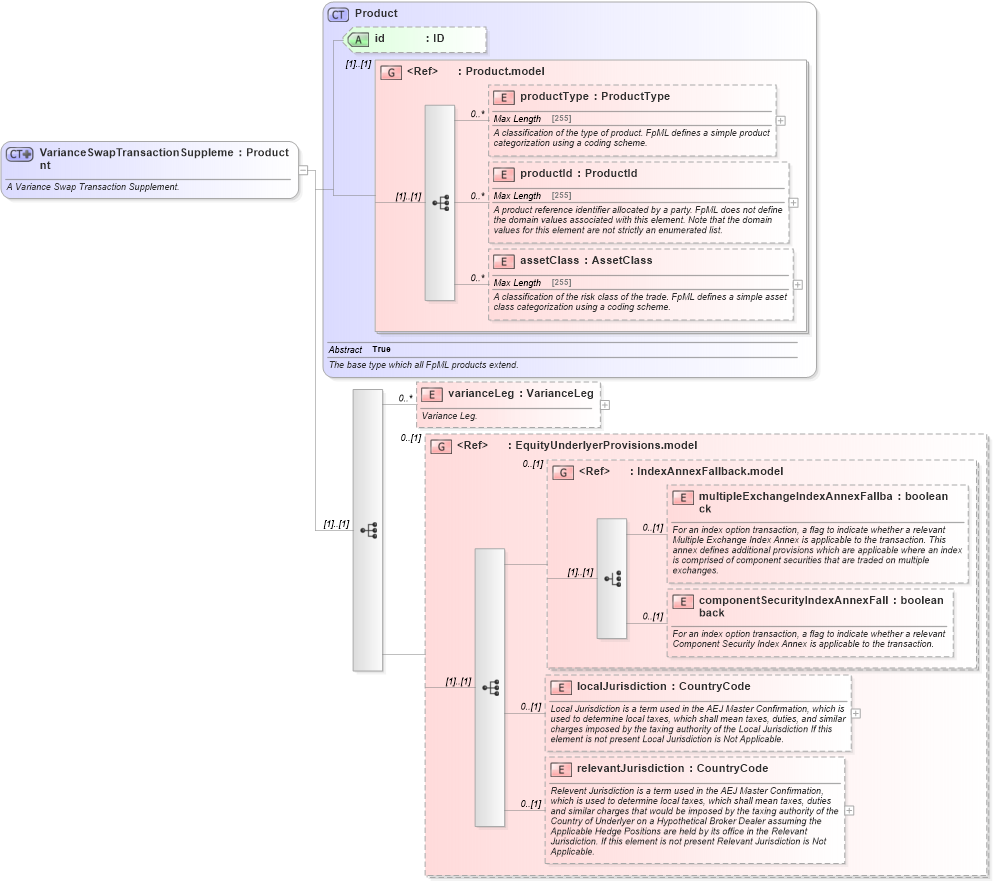Click the 'Variance Leg.' annotation text

click(x=449, y=416)
